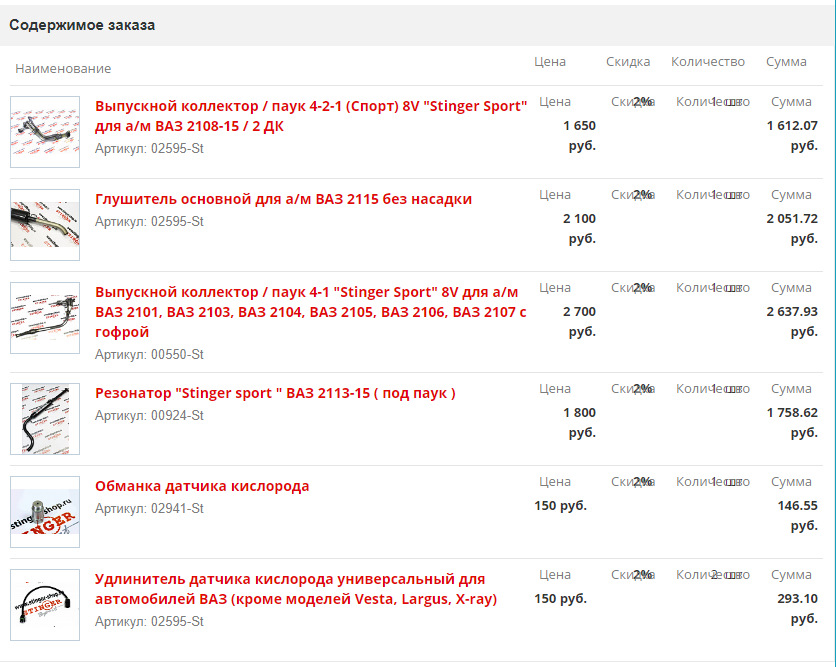The image size is (837, 667).
Task: Click the top 'Количество' column header
Action: coord(708,61)
